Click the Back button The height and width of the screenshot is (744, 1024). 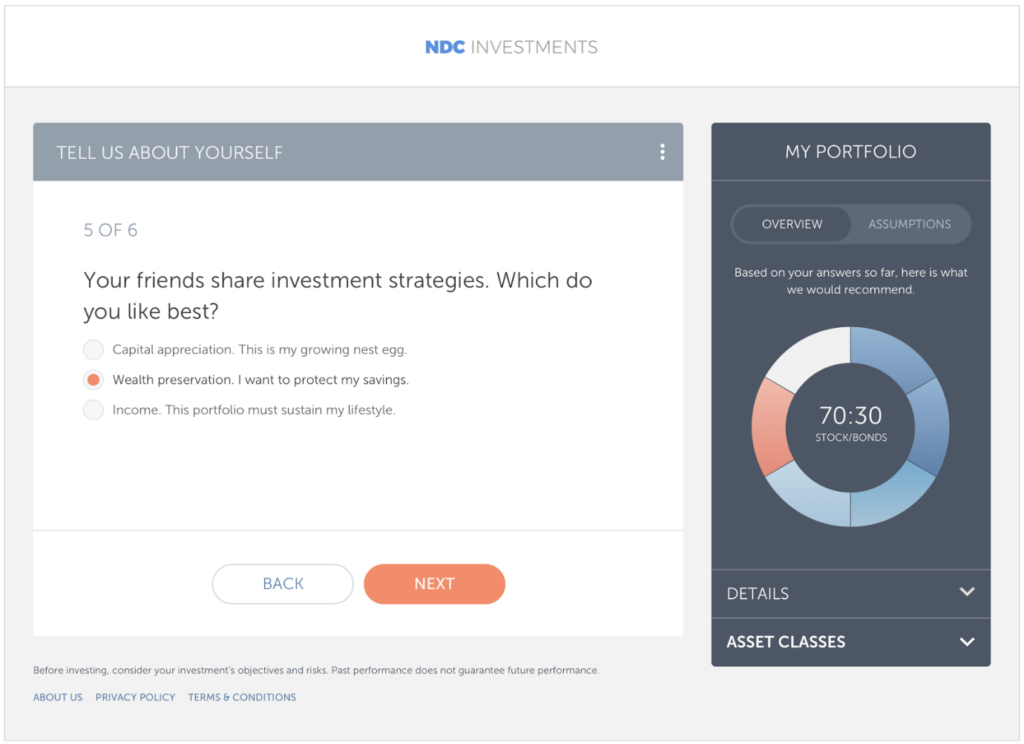point(282,583)
